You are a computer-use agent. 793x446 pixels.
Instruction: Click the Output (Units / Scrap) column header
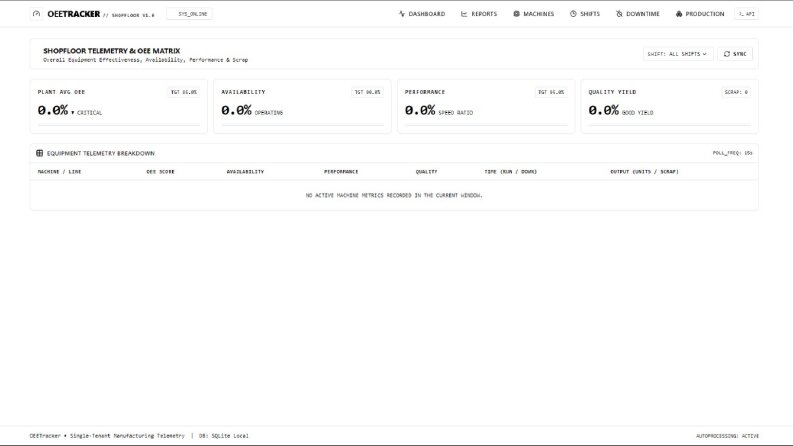click(x=644, y=172)
